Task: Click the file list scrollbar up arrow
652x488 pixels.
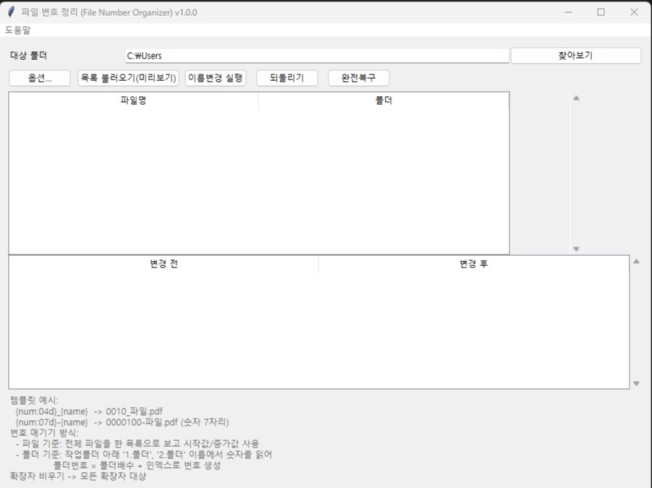Action: (x=576, y=99)
